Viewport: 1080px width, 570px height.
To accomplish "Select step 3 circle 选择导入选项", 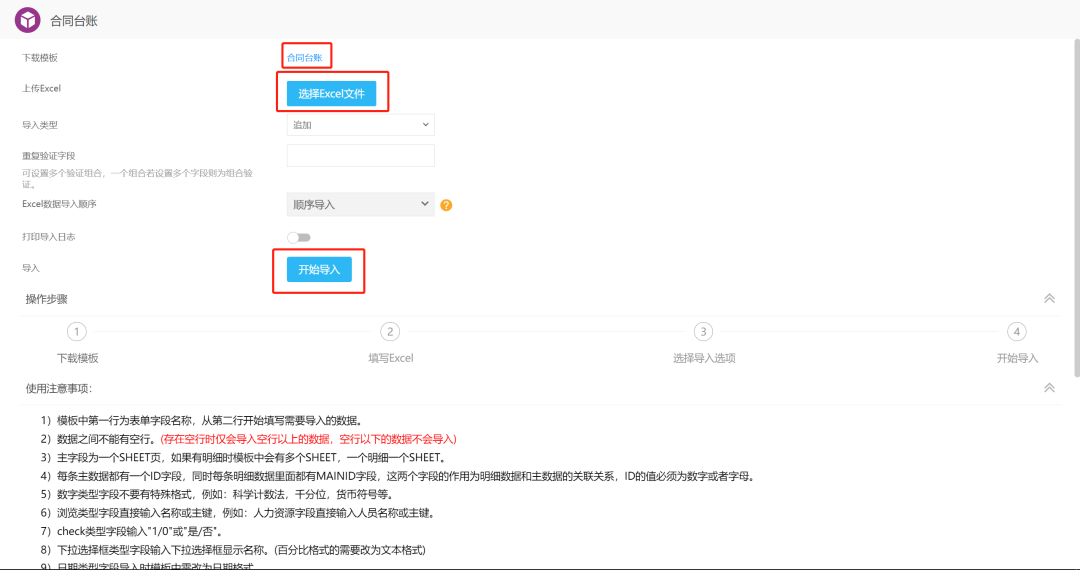I will [703, 332].
